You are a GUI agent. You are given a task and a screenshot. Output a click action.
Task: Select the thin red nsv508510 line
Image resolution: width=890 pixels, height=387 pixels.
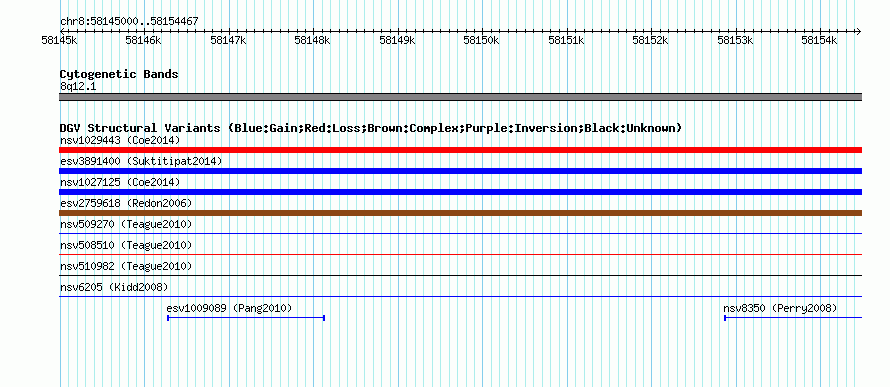pyautogui.click(x=460, y=254)
